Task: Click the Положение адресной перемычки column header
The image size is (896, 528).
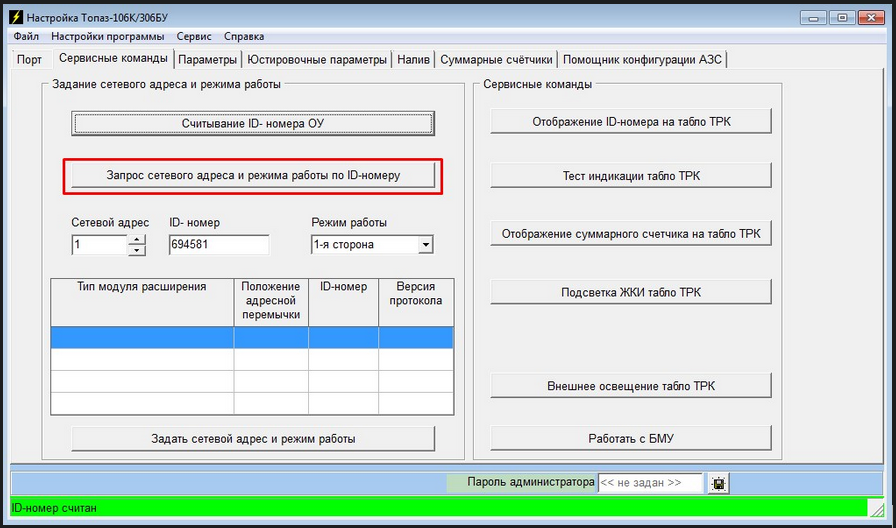Action: (x=271, y=302)
